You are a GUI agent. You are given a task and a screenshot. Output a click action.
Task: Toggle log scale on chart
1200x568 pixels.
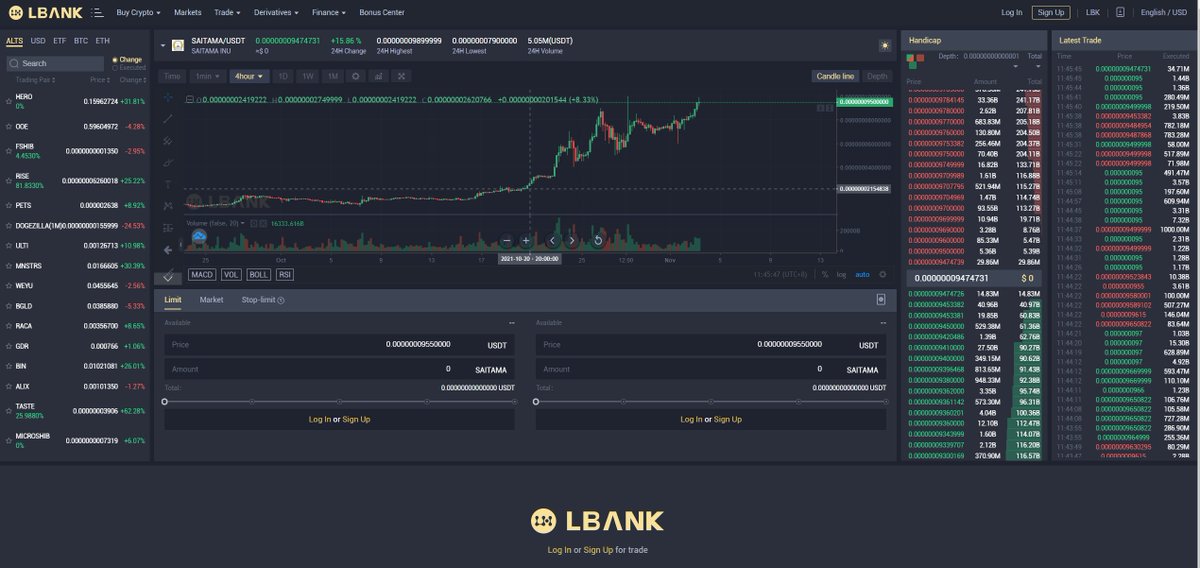tap(841, 273)
